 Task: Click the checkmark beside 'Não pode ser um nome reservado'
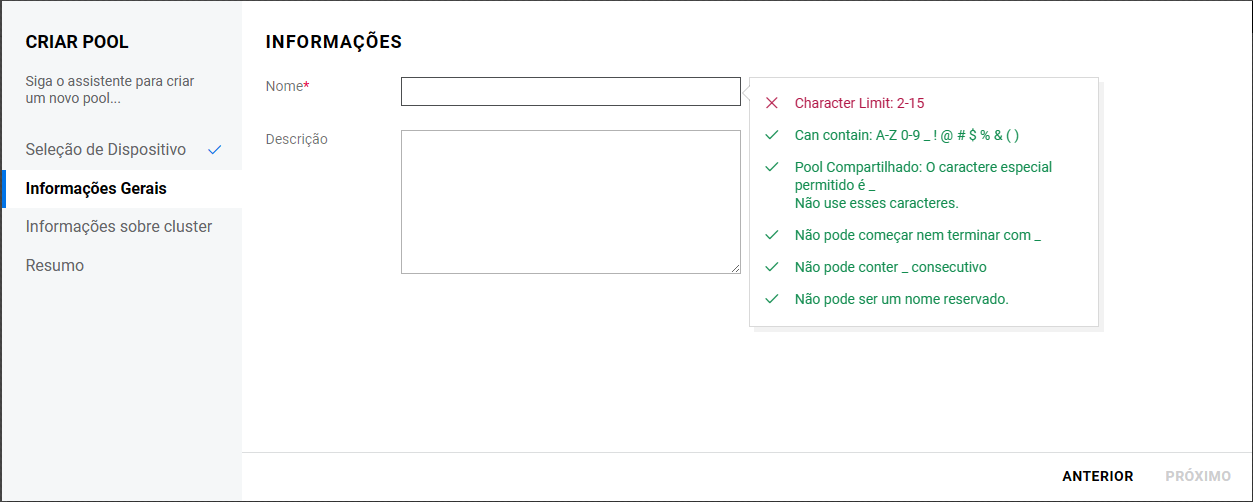pyautogui.click(x=771, y=299)
